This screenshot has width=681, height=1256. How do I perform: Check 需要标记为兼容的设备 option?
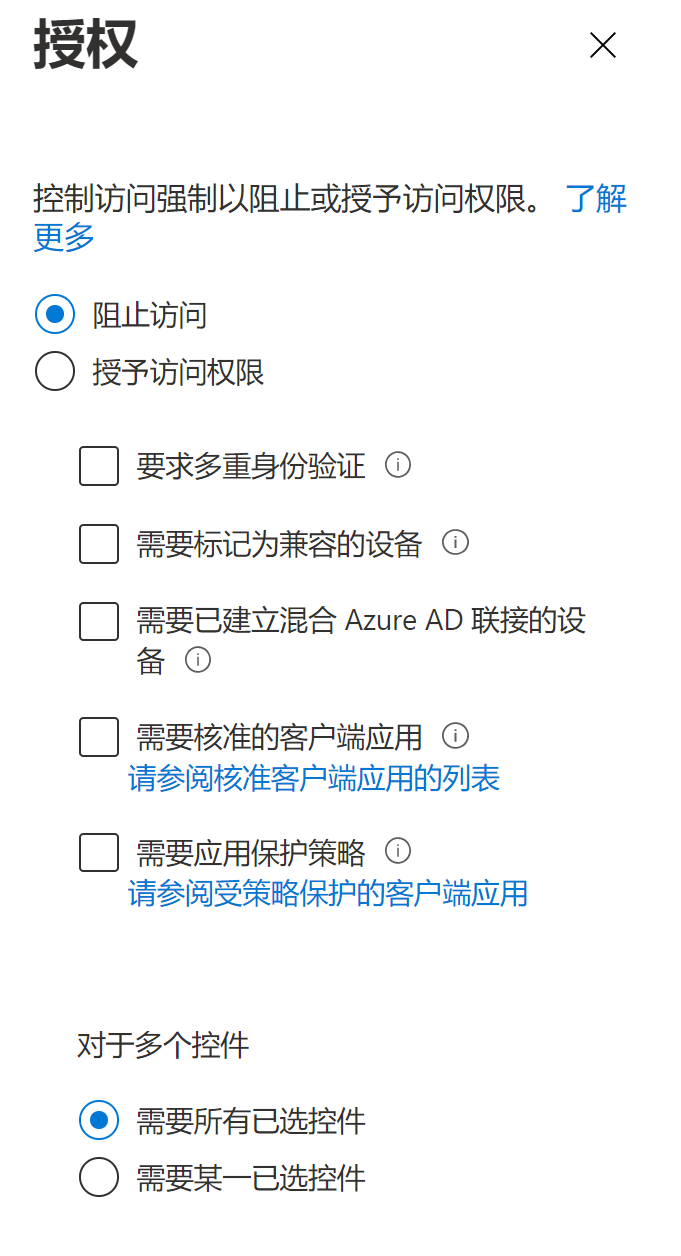99,544
